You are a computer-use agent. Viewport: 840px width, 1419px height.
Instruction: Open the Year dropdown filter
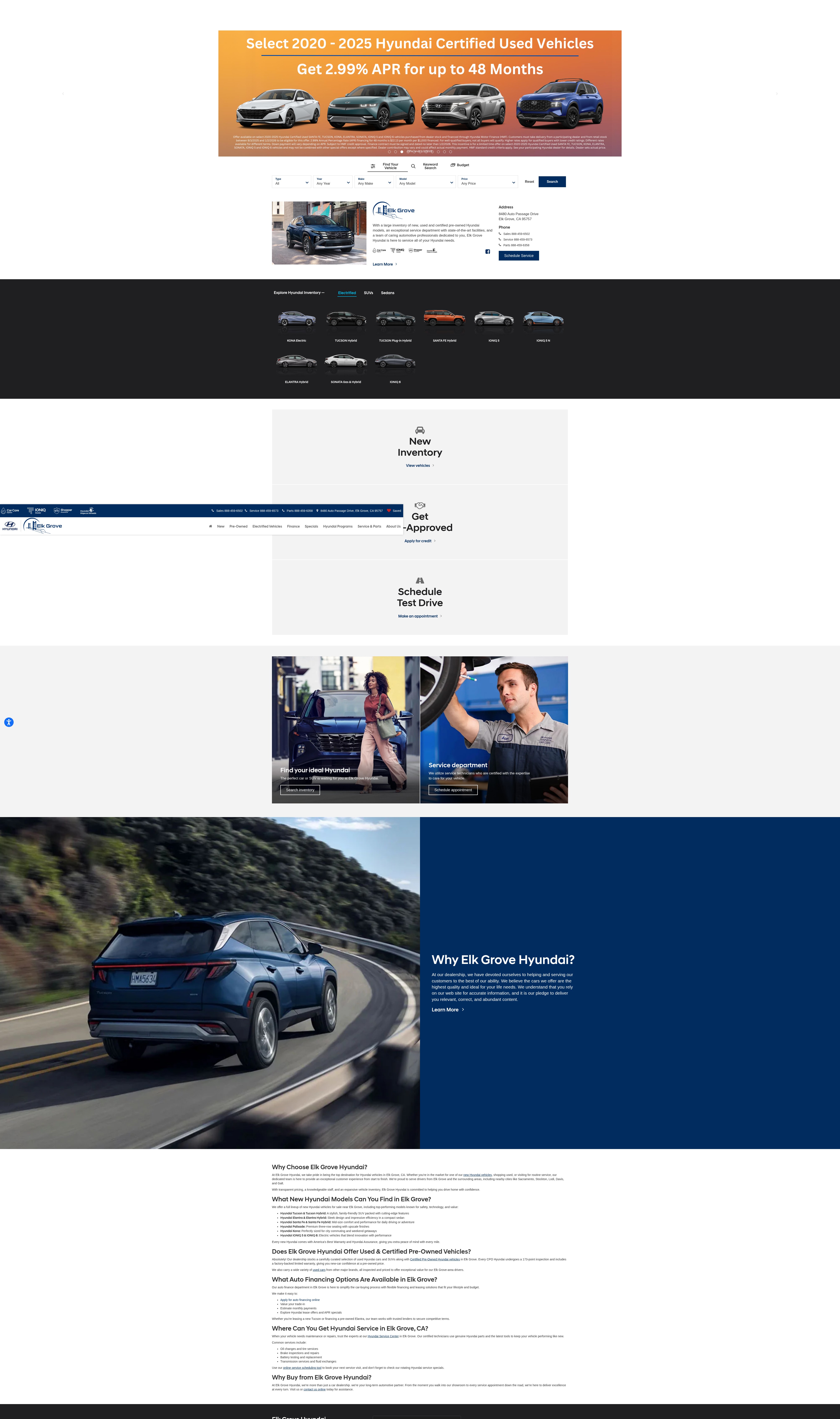tap(333, 182)
